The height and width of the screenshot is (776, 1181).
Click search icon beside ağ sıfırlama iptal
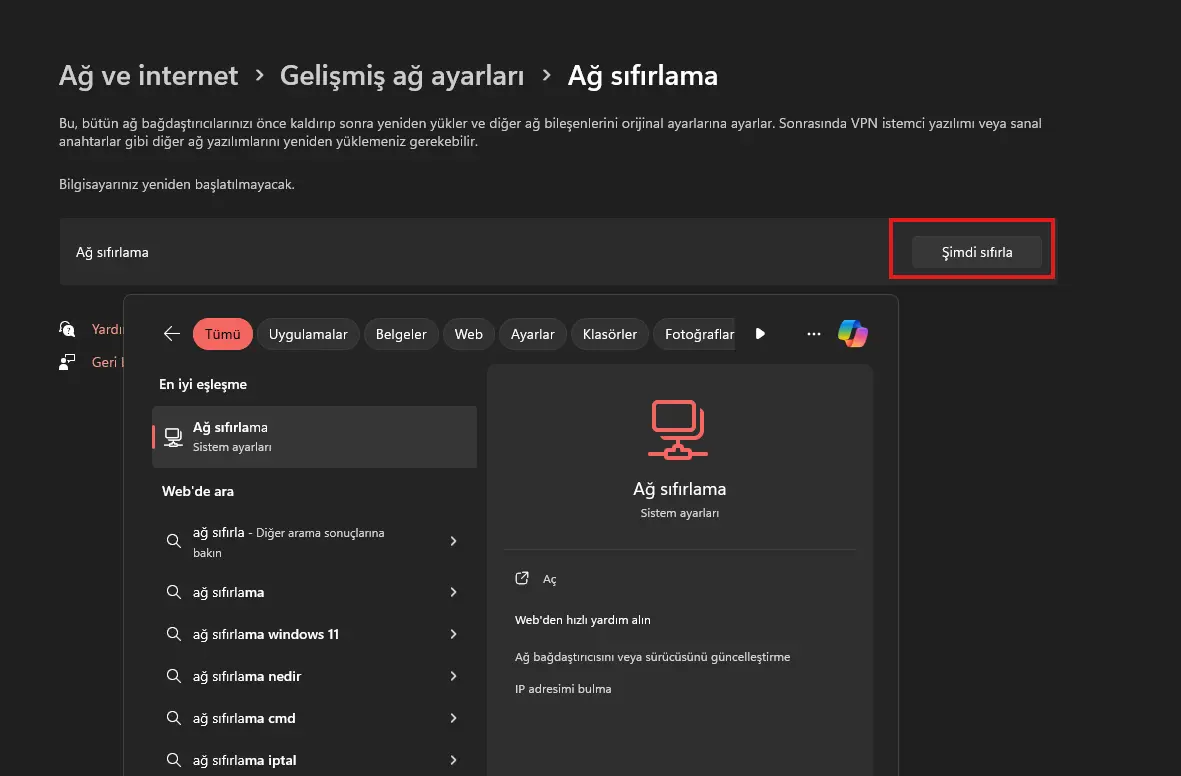(173, 760)
